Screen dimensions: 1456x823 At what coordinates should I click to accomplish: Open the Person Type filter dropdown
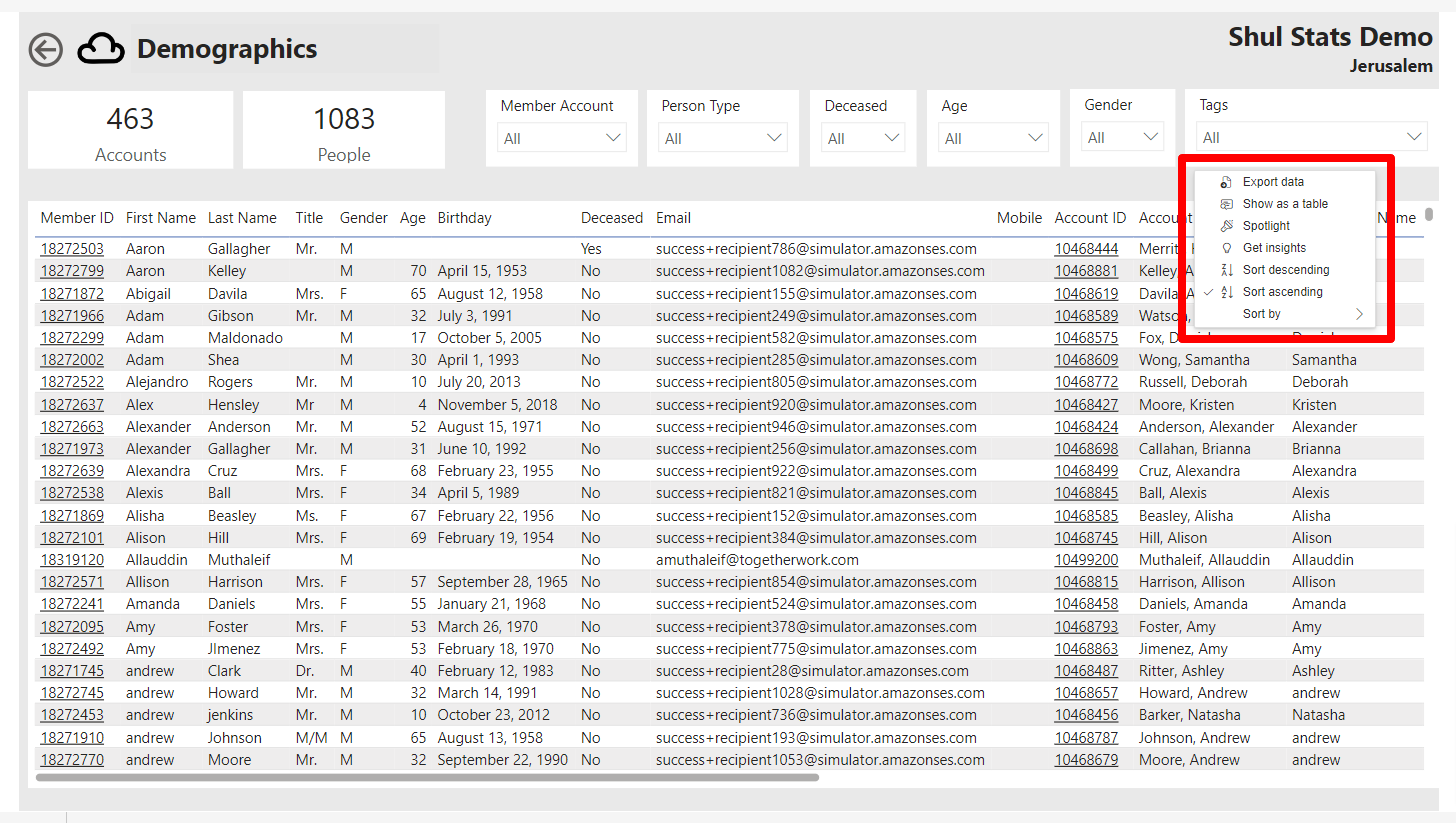pyautogui.click(x=773, y=136)
